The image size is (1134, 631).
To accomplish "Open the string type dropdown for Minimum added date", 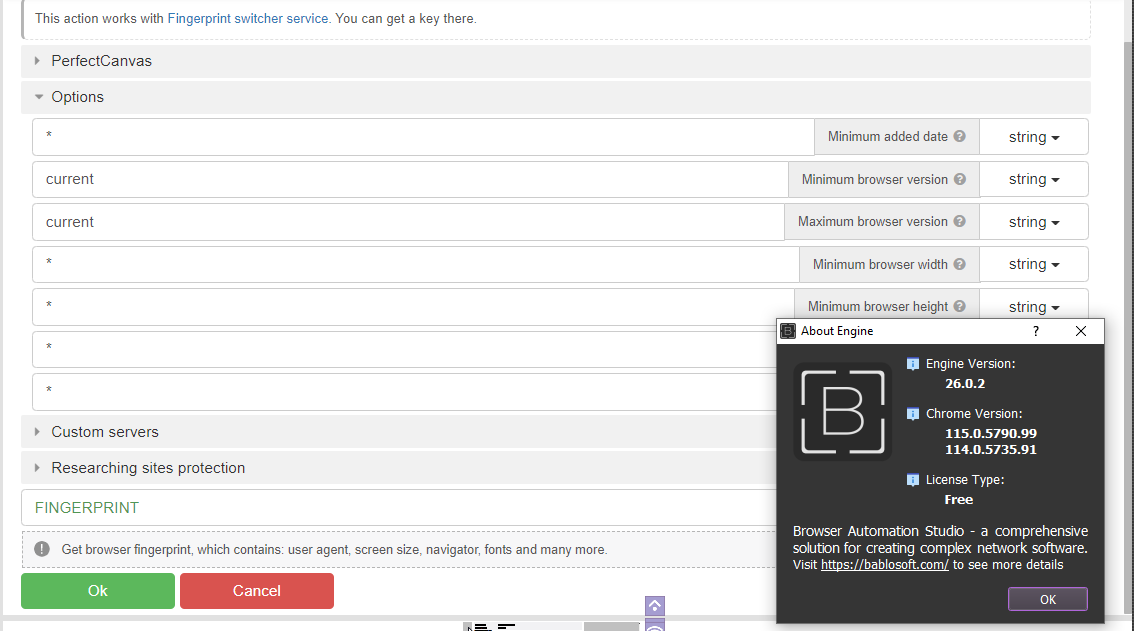I will pyautogui.click(x=1033, y=136).
